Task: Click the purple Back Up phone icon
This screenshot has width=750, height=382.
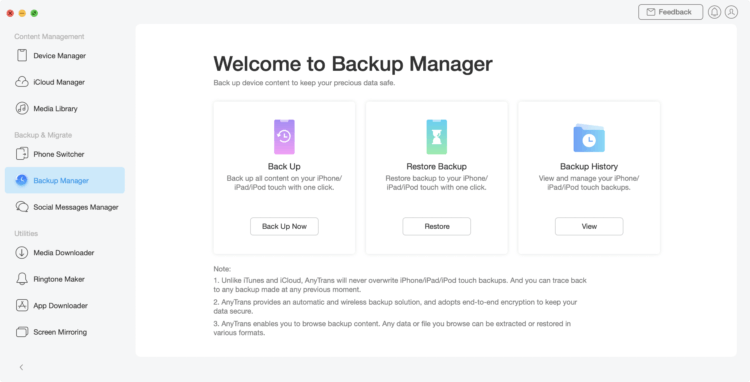Action: click(284, 137)
